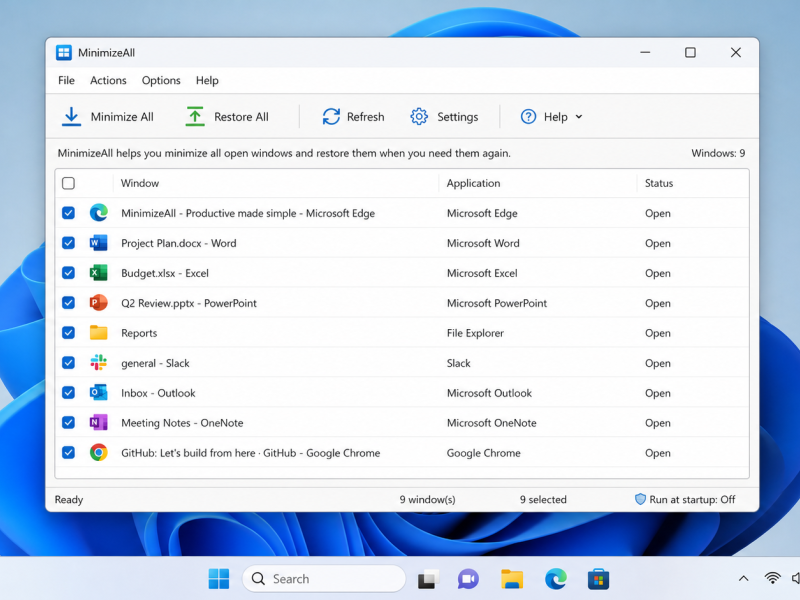This screenshot has width=800, height=600.
Task: Toggle the select-all checkbox in header
Action: (68, 183)
